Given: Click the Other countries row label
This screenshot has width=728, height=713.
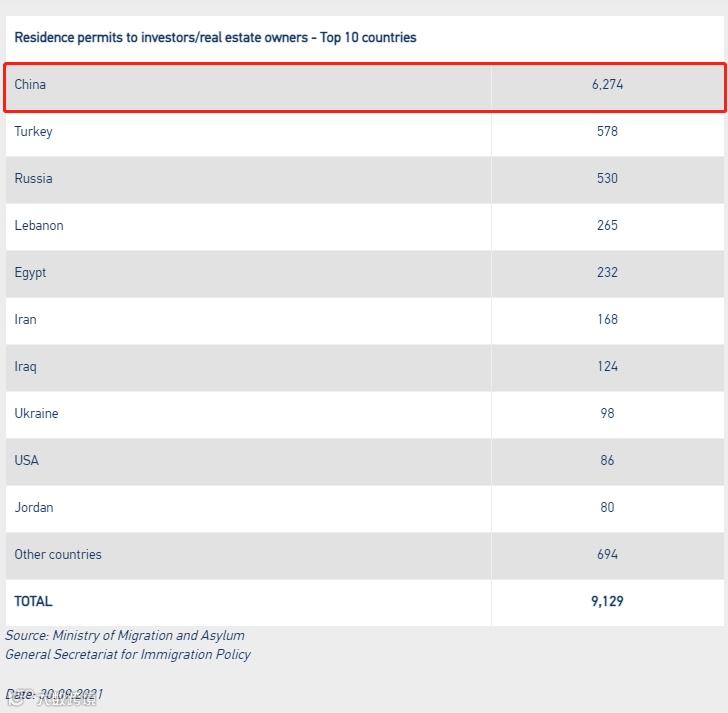Looking at the screenshot, I should point(58,555).
